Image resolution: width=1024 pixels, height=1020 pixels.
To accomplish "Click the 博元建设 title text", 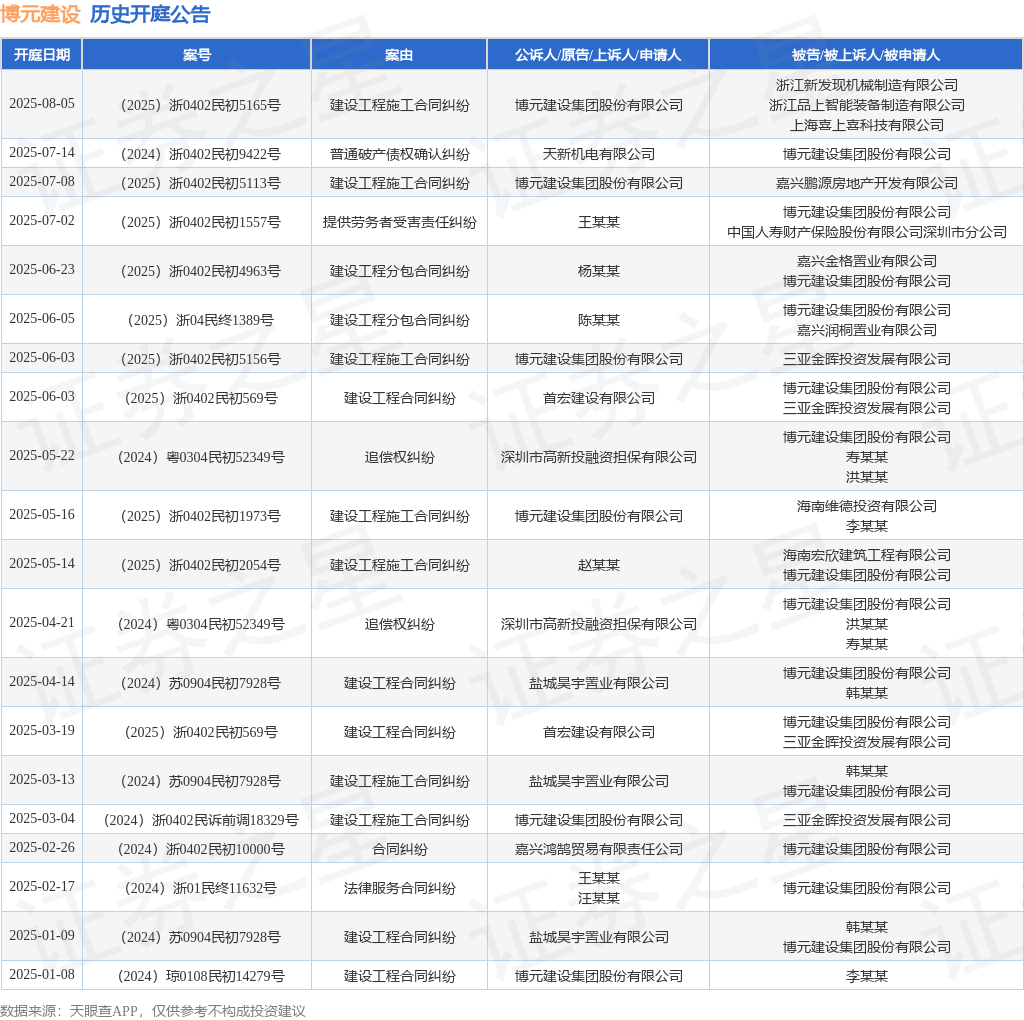I will click(x=40, y=14).
